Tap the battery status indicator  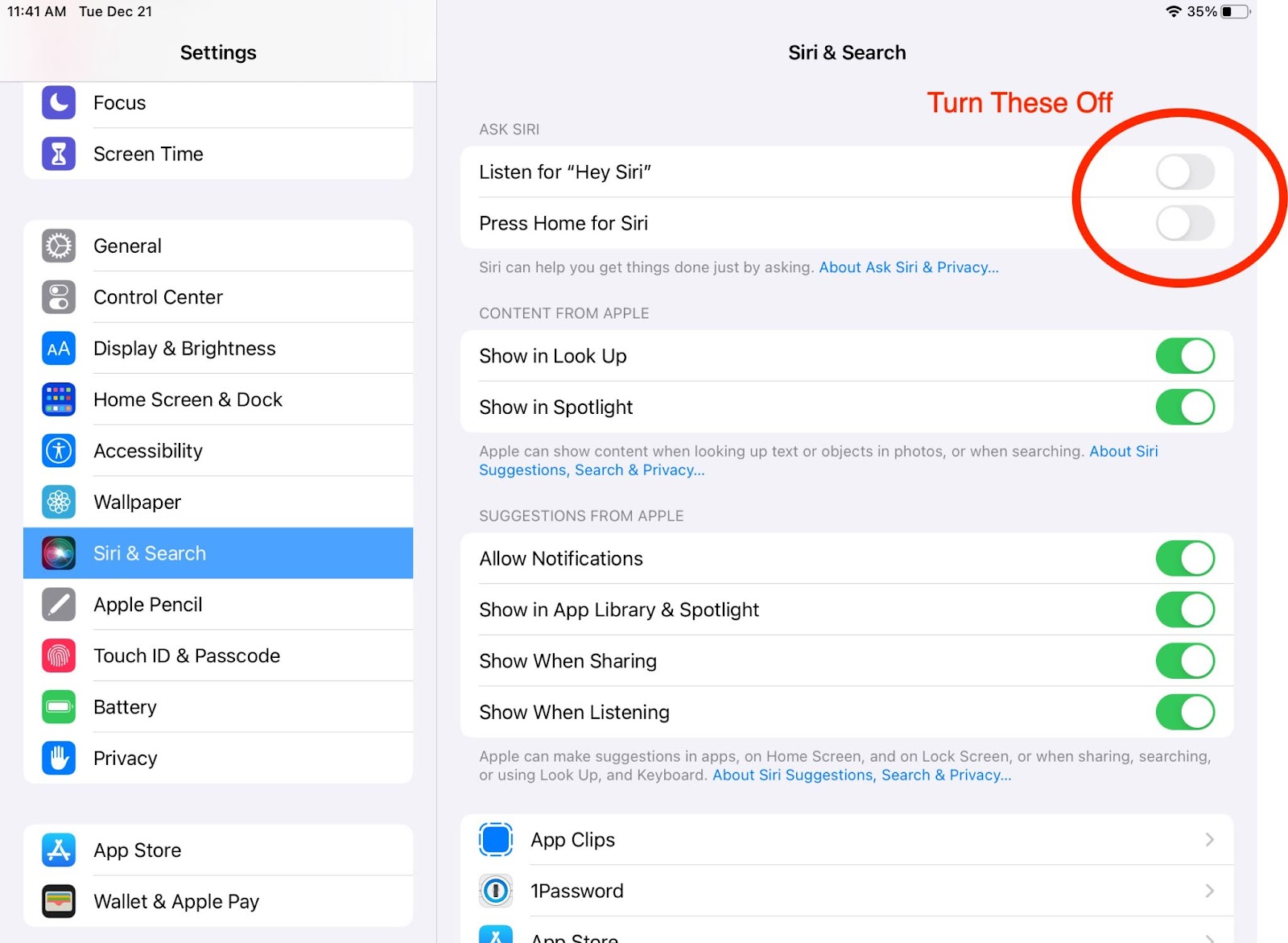tap(1236, 11)
